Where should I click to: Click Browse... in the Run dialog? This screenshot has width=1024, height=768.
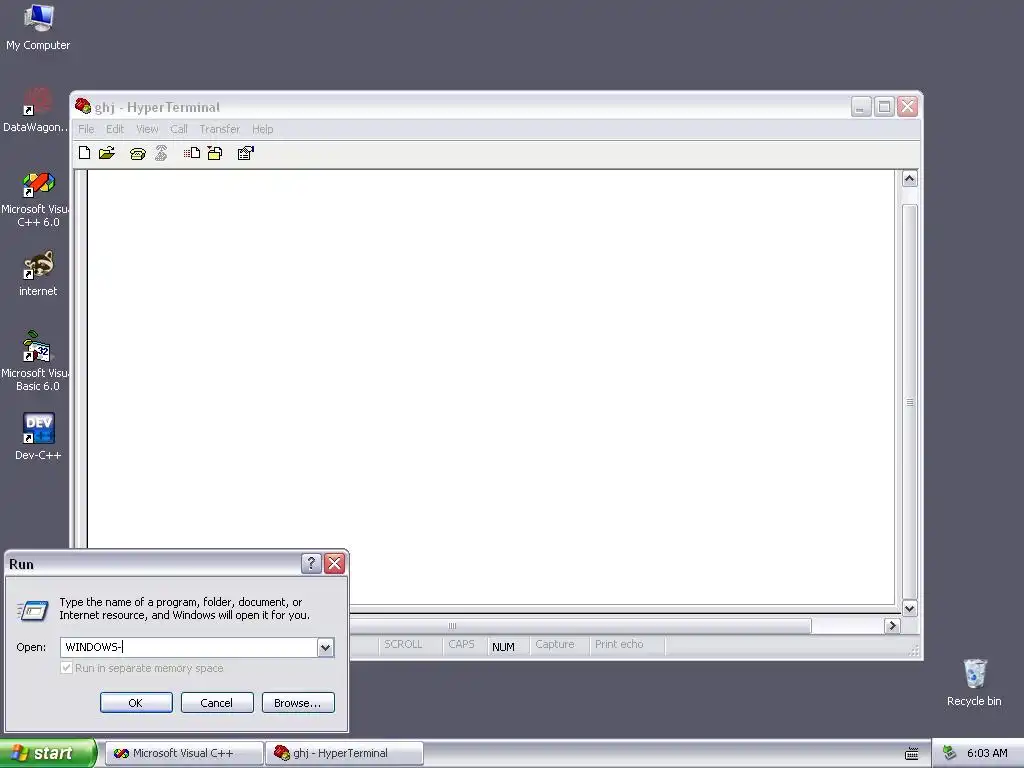tap(298, 703)
